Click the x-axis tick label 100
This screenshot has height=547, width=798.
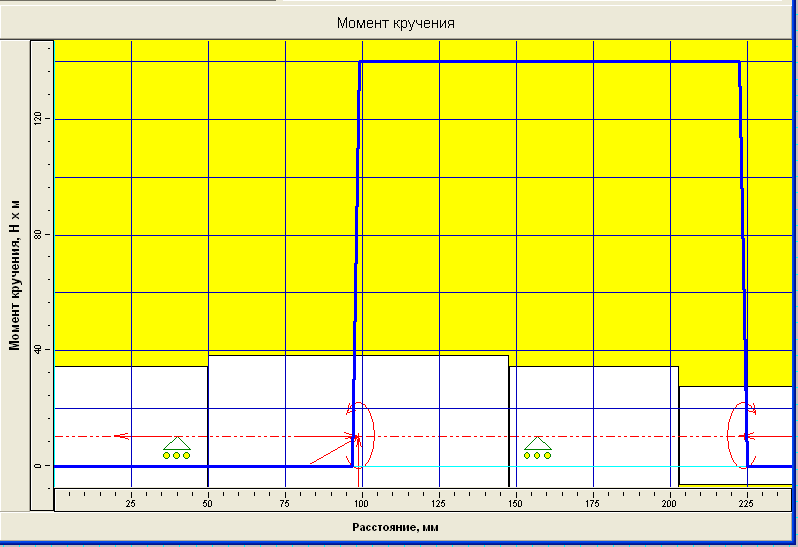click(x=361, y=504)
